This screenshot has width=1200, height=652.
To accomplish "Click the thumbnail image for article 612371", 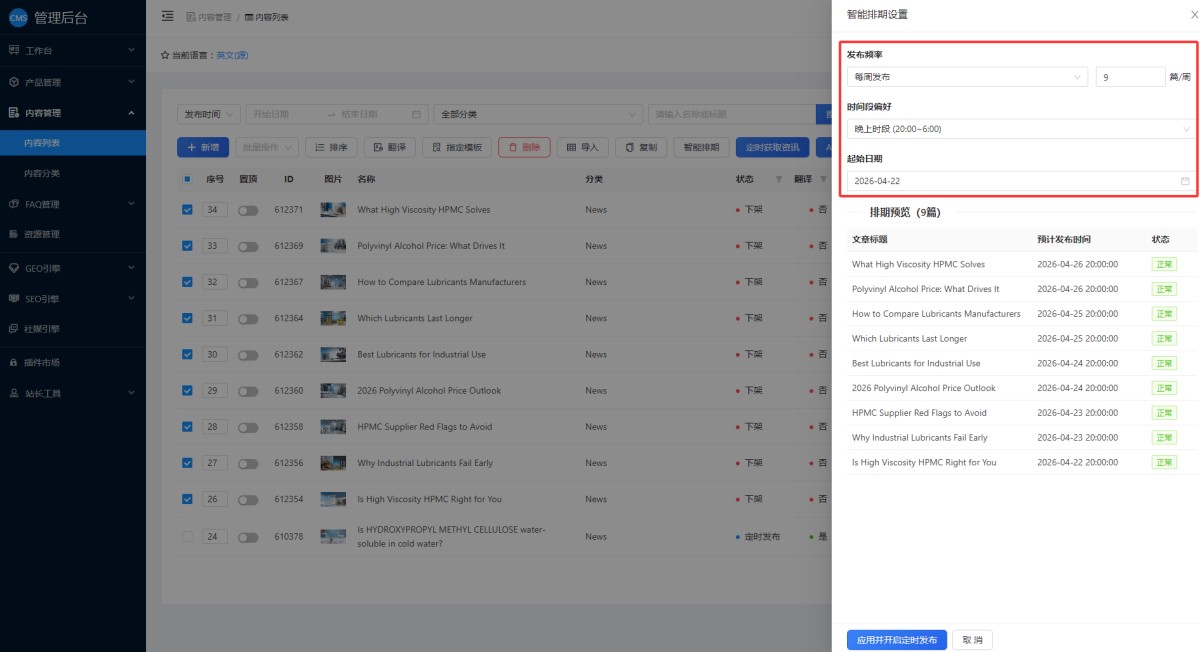I will point(333,210).
